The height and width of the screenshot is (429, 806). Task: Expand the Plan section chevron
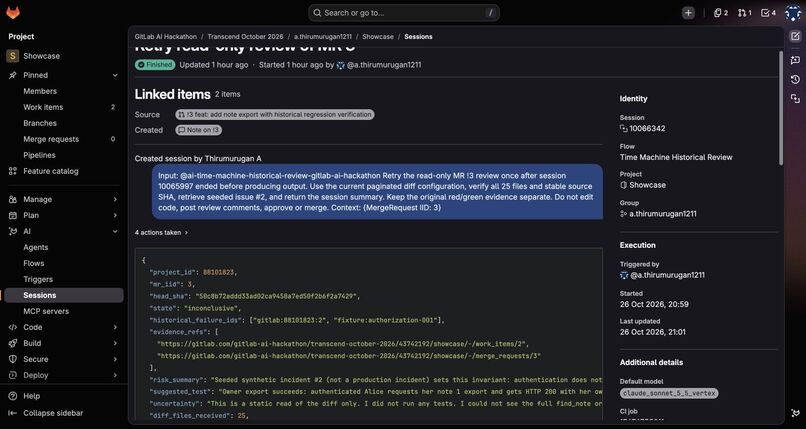click(x=115, y=215)
